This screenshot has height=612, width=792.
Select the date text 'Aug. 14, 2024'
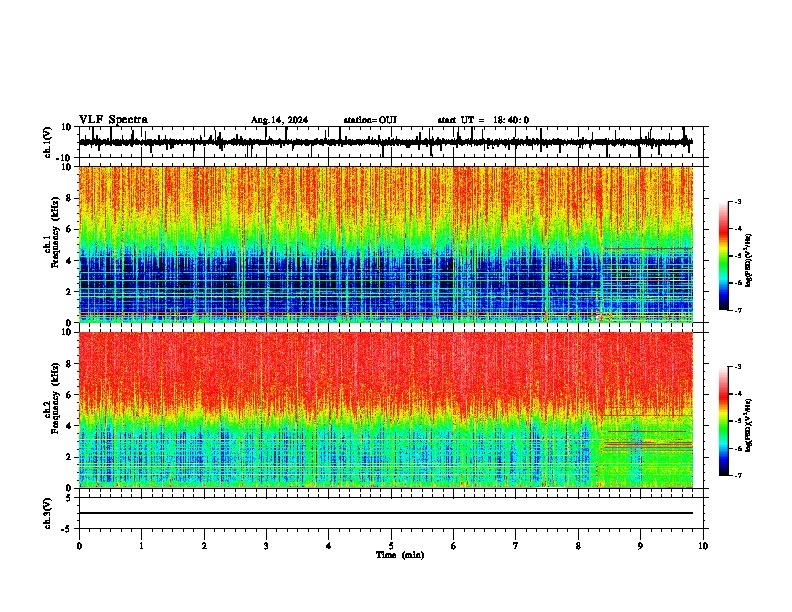(x=279, y=120)
